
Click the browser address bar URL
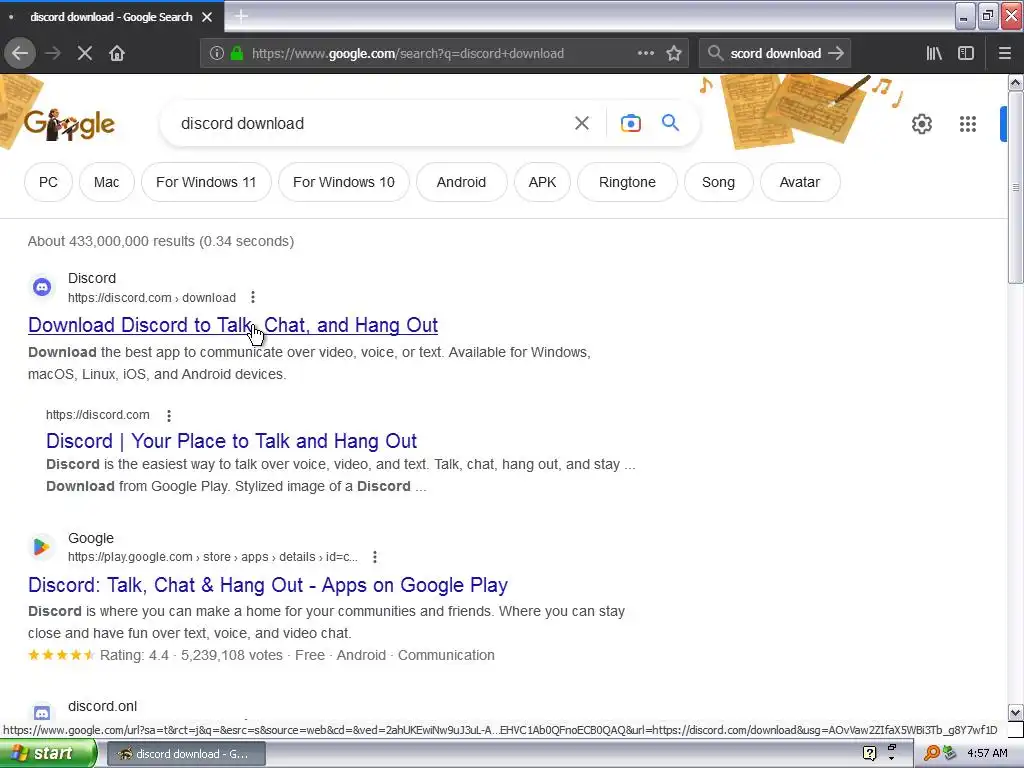[408, 54]
